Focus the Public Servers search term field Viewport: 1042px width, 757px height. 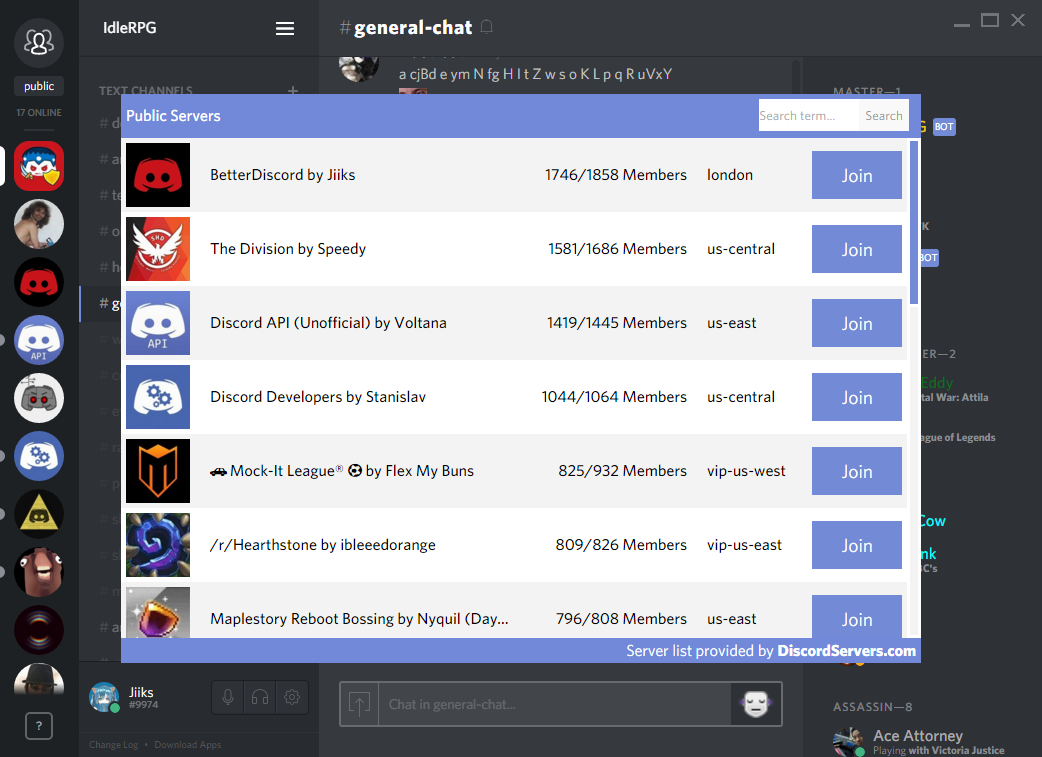[808, 116]
